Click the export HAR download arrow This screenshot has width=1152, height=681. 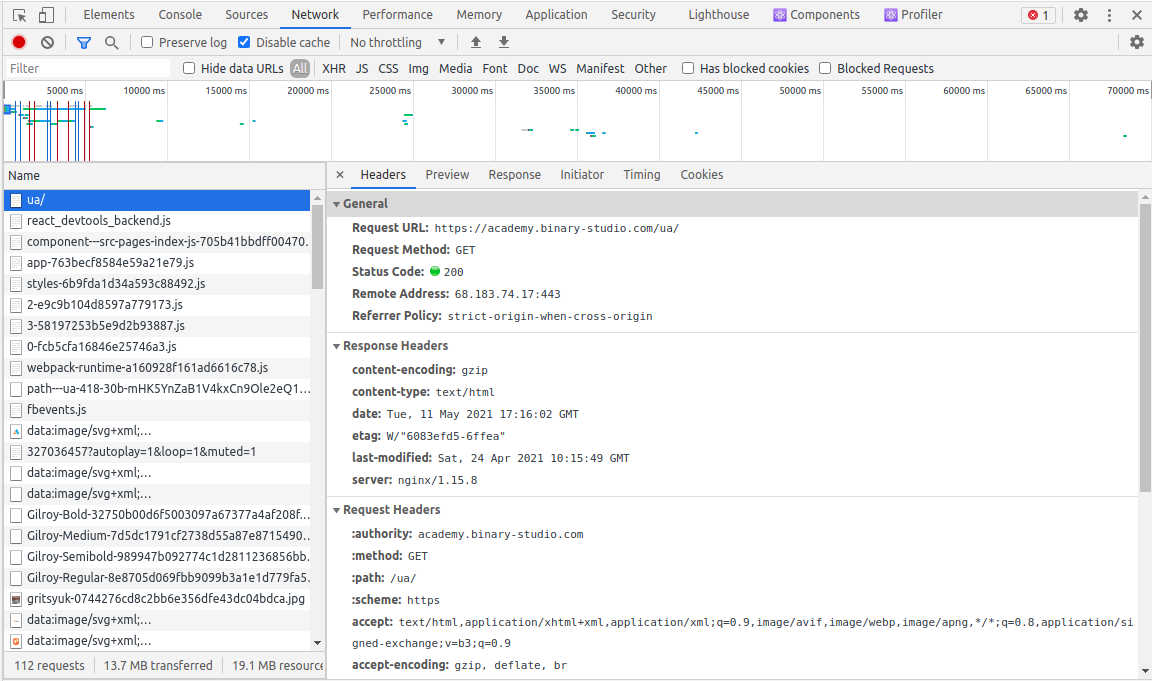pos(504,43)
